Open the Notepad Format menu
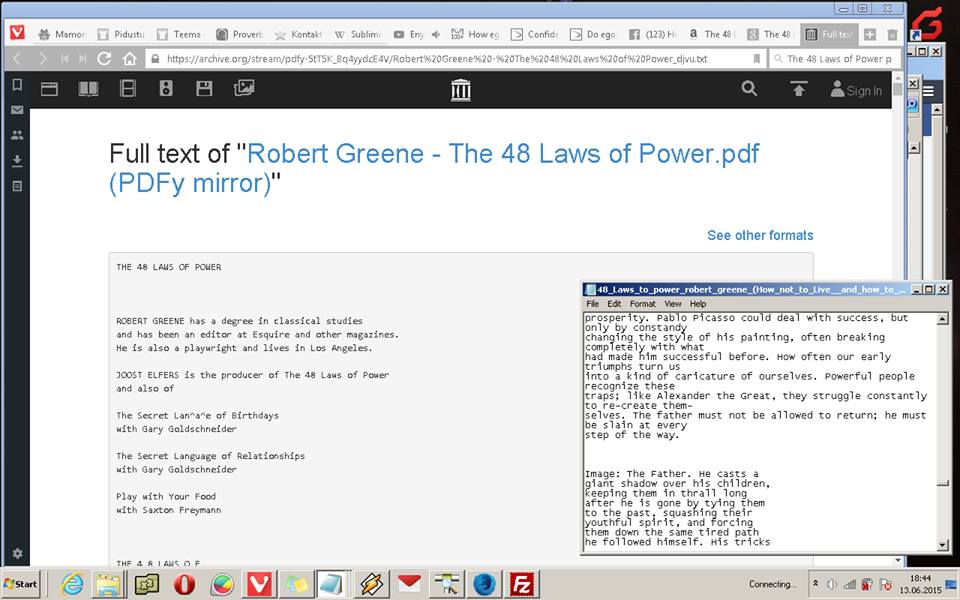This screenshot has height=600, width=960. point(642,304)
